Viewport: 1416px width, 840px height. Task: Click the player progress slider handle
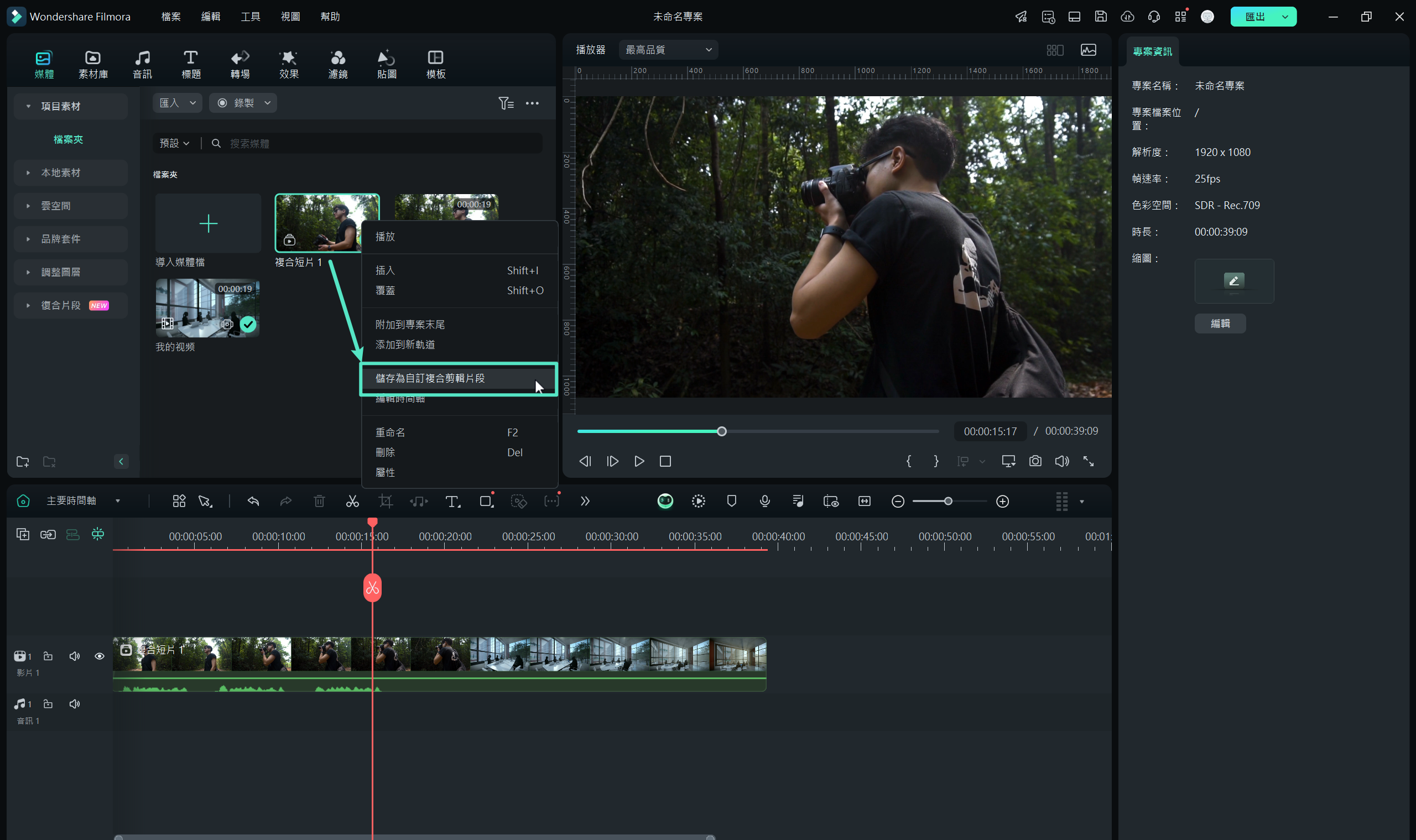tap(721, 431)
